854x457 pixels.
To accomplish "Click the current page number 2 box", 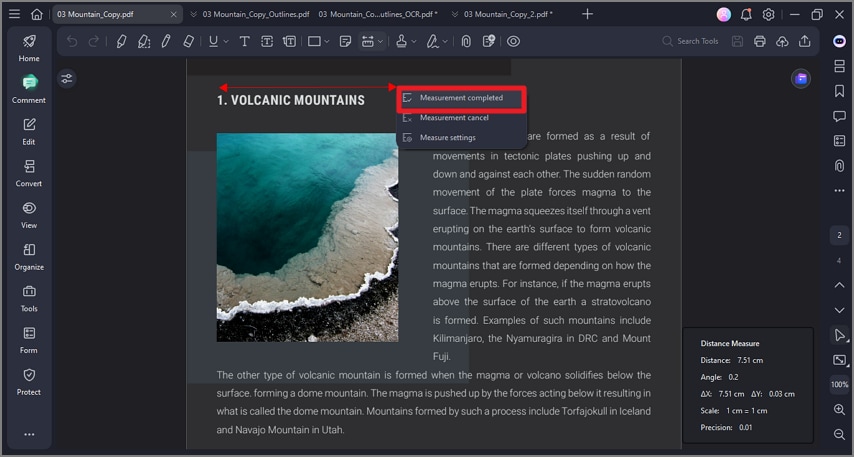I will (839, 235).
